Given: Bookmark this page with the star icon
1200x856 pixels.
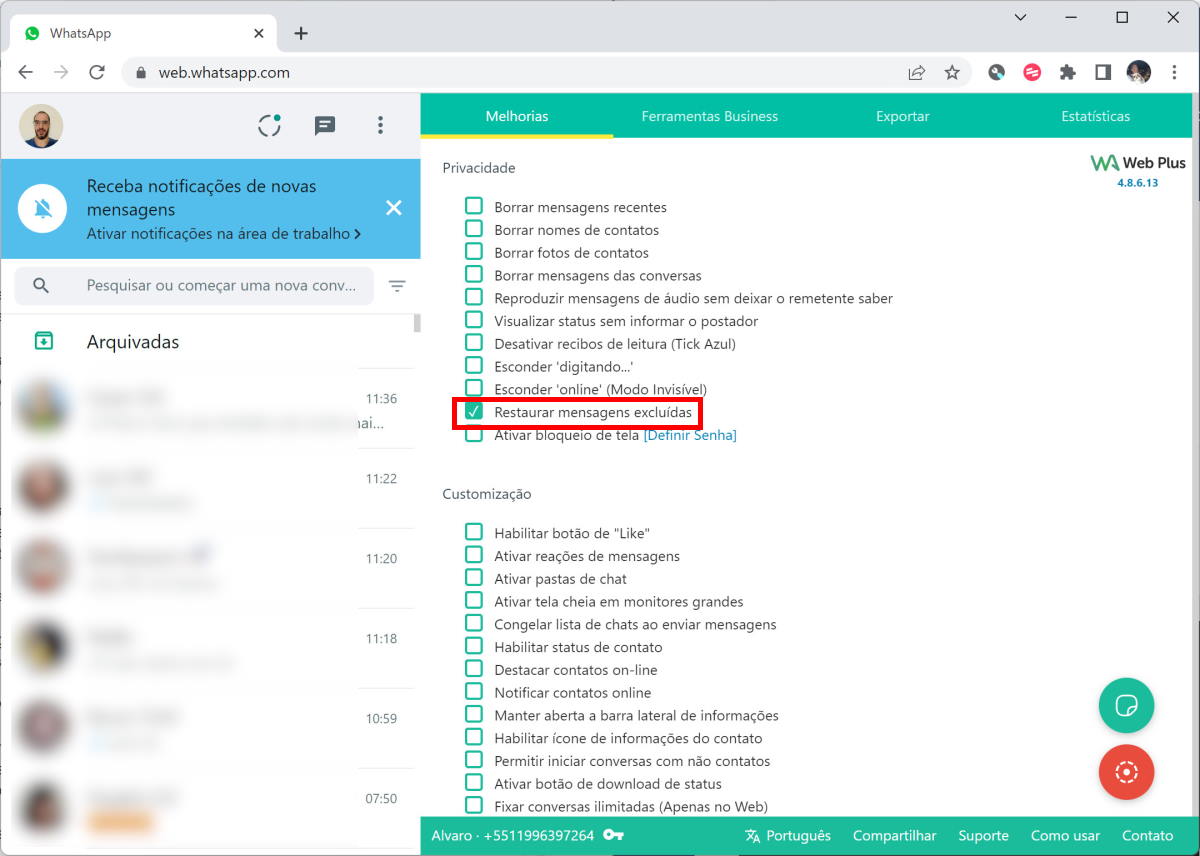Looking at the screenshot, I should click(952, 72).
